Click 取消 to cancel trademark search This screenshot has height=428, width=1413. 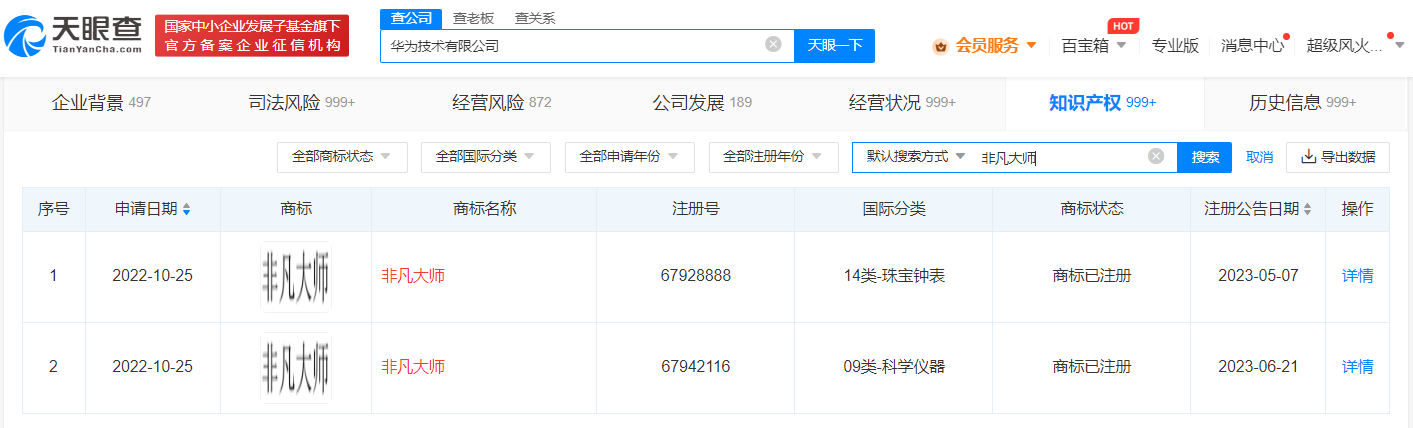(x=1259, y=157)
